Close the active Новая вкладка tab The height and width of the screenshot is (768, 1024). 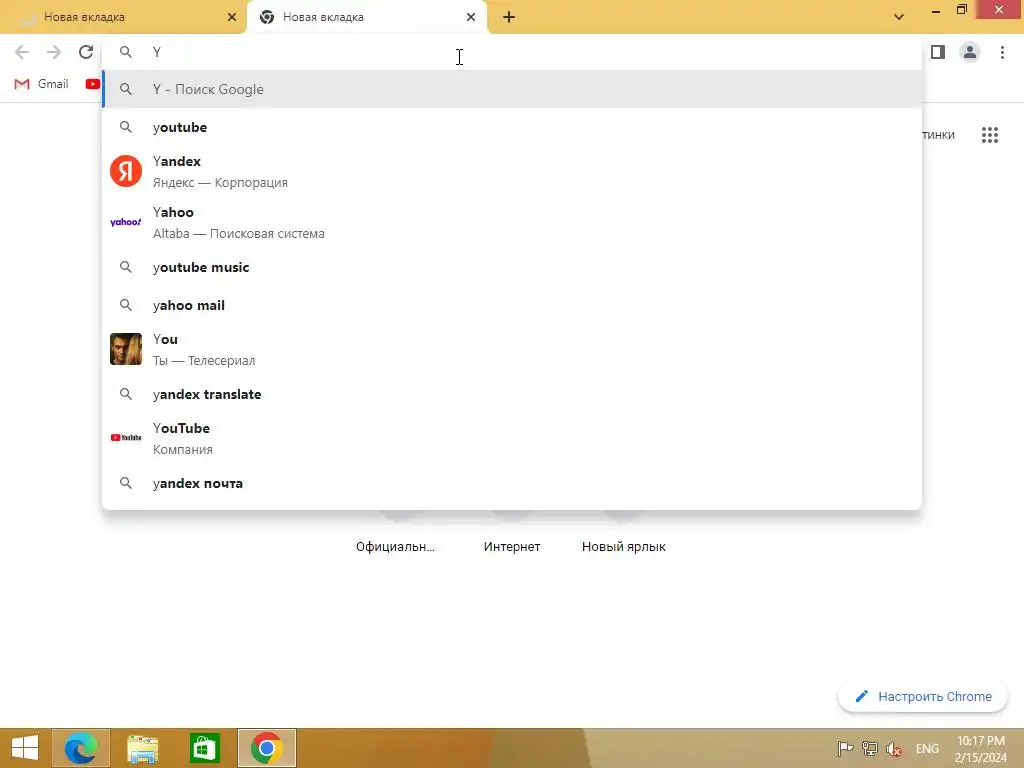click(x=471, y=18)
